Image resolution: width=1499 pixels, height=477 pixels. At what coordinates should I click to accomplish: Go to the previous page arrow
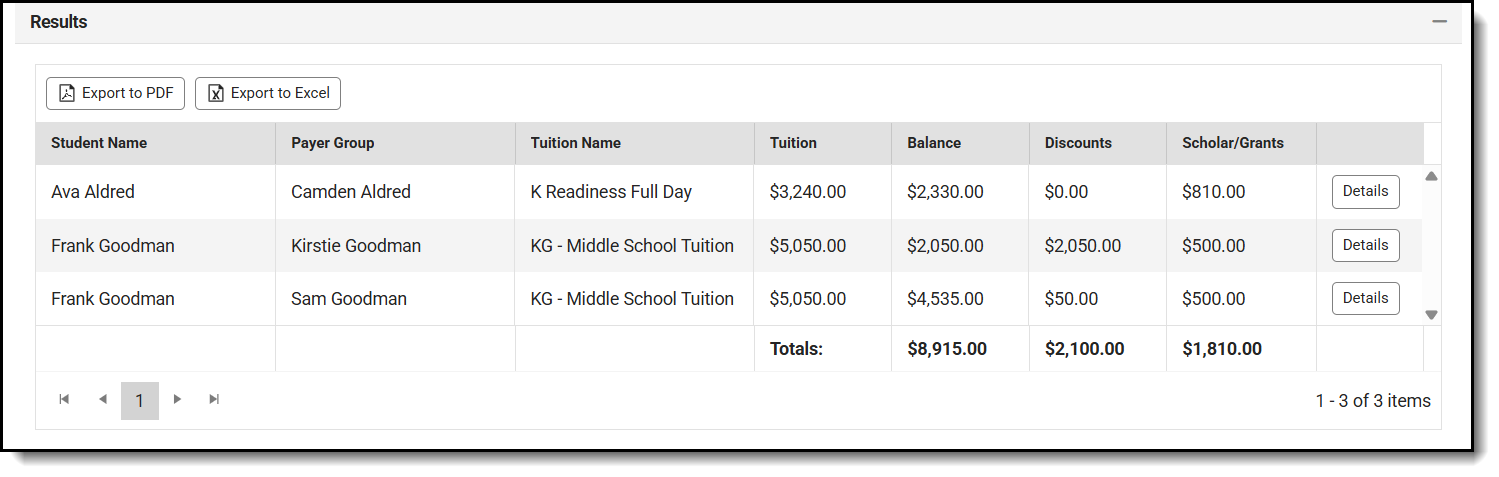pos(102,399)
